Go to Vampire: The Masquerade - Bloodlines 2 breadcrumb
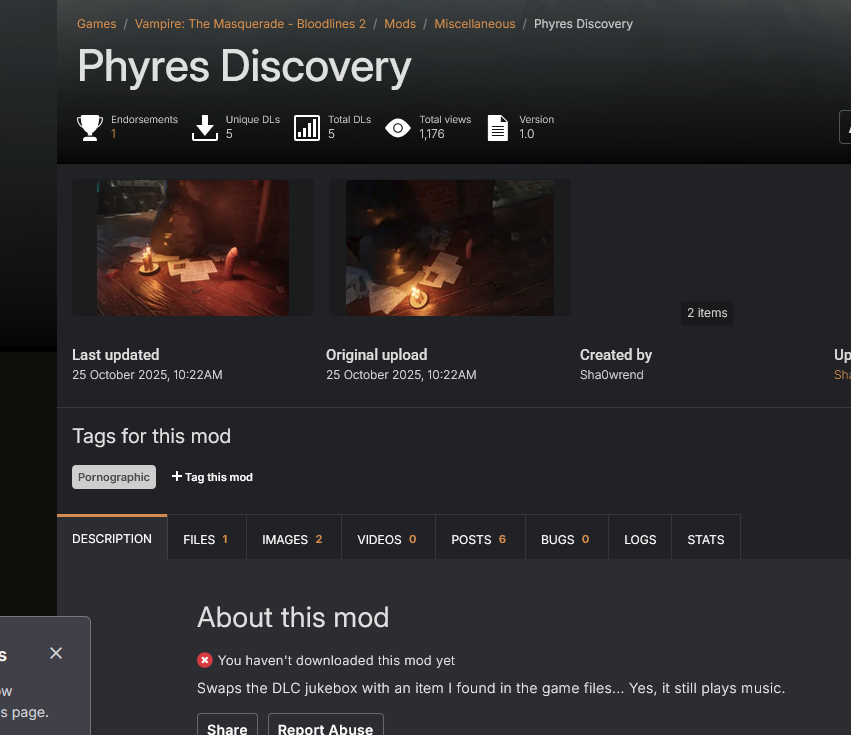The width and height of the screenshot is (851, 735). click(250, 24)
